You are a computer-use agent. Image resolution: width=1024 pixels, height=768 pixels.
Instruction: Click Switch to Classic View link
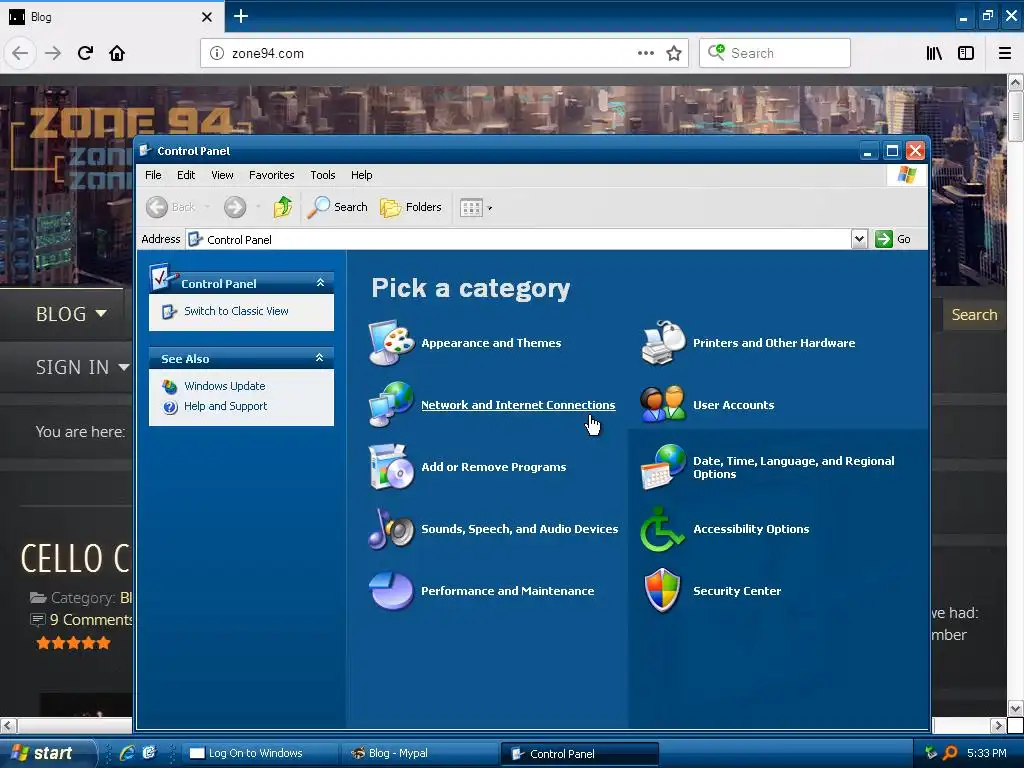[x=236, y=312]
